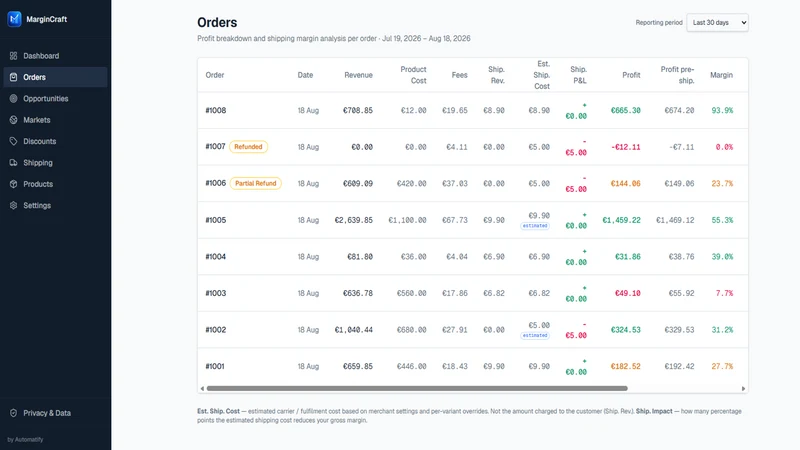Click revenue value €1,040.44
Screen dimensions: 800x450
pos(354,330)
